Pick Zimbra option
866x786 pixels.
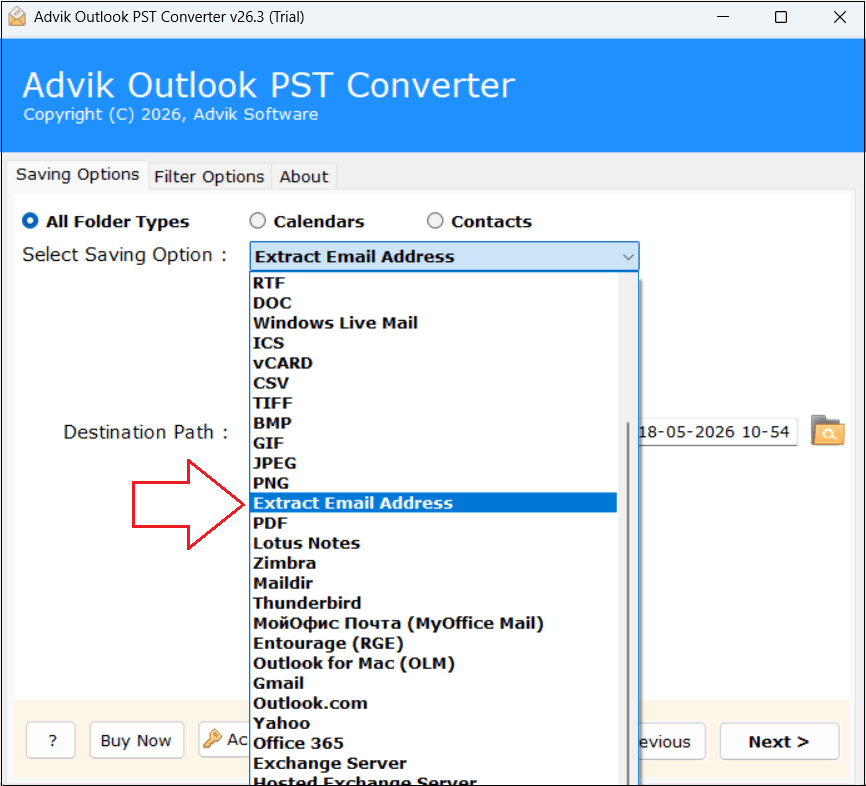click(x=434, y=563)
